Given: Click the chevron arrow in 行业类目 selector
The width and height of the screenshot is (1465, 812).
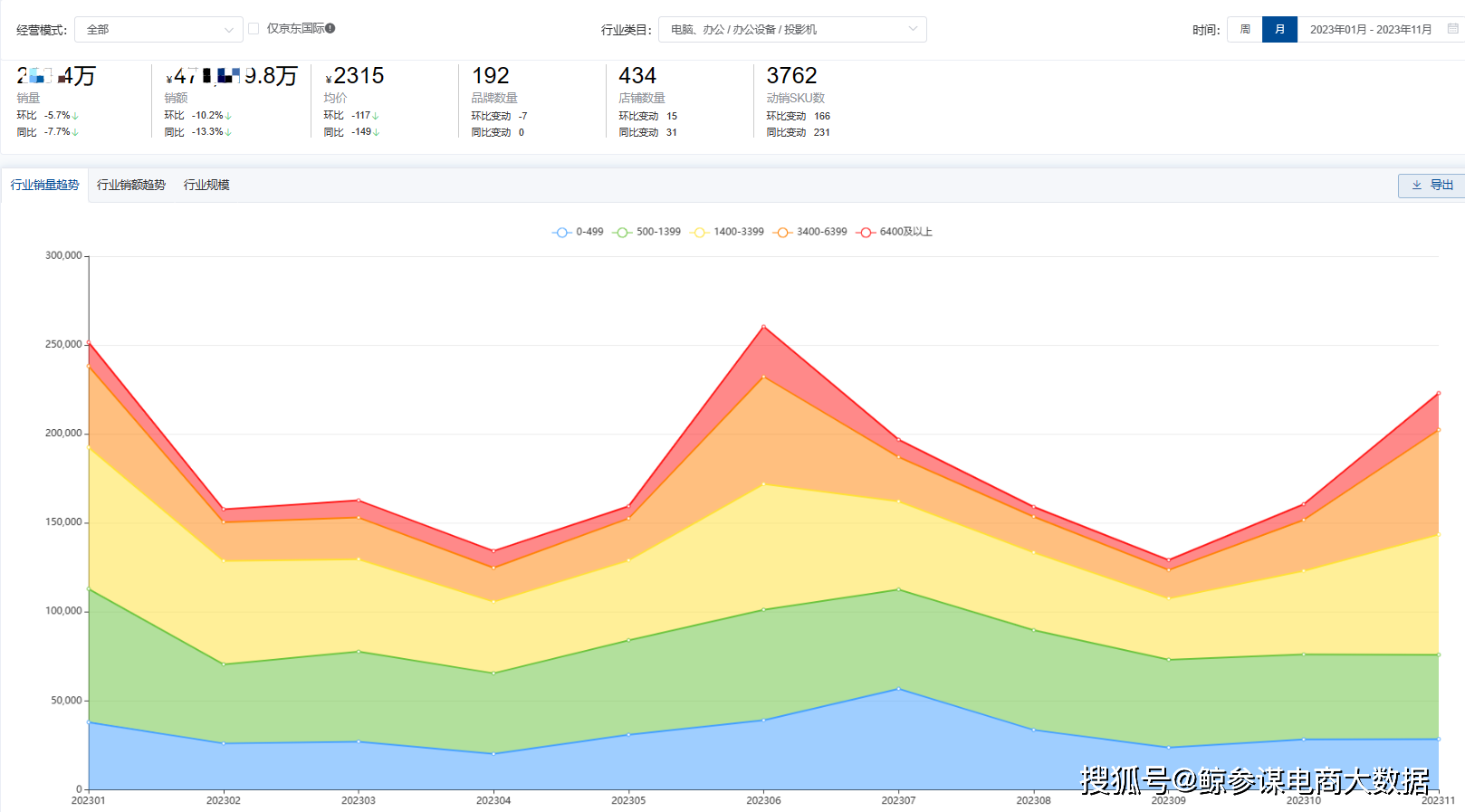Looking at the screenshot, I should pyautogui.click(x=913, y=29).
